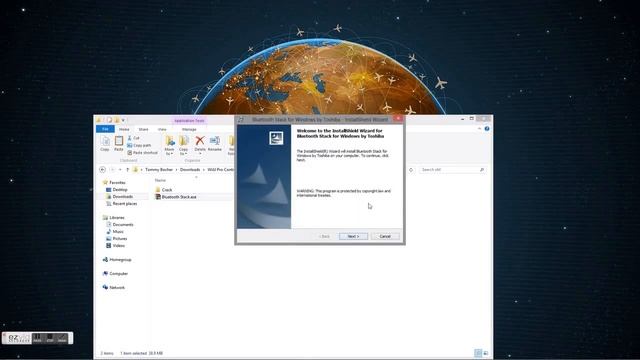Select Favorites in the navigation pane
The image size is (640, 360).
point(114,182)
